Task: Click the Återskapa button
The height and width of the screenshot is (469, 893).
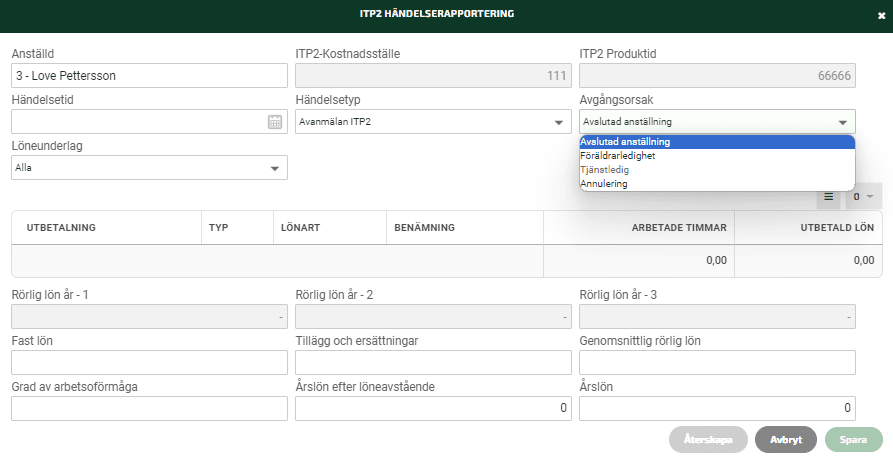Action: coord(708,439)
